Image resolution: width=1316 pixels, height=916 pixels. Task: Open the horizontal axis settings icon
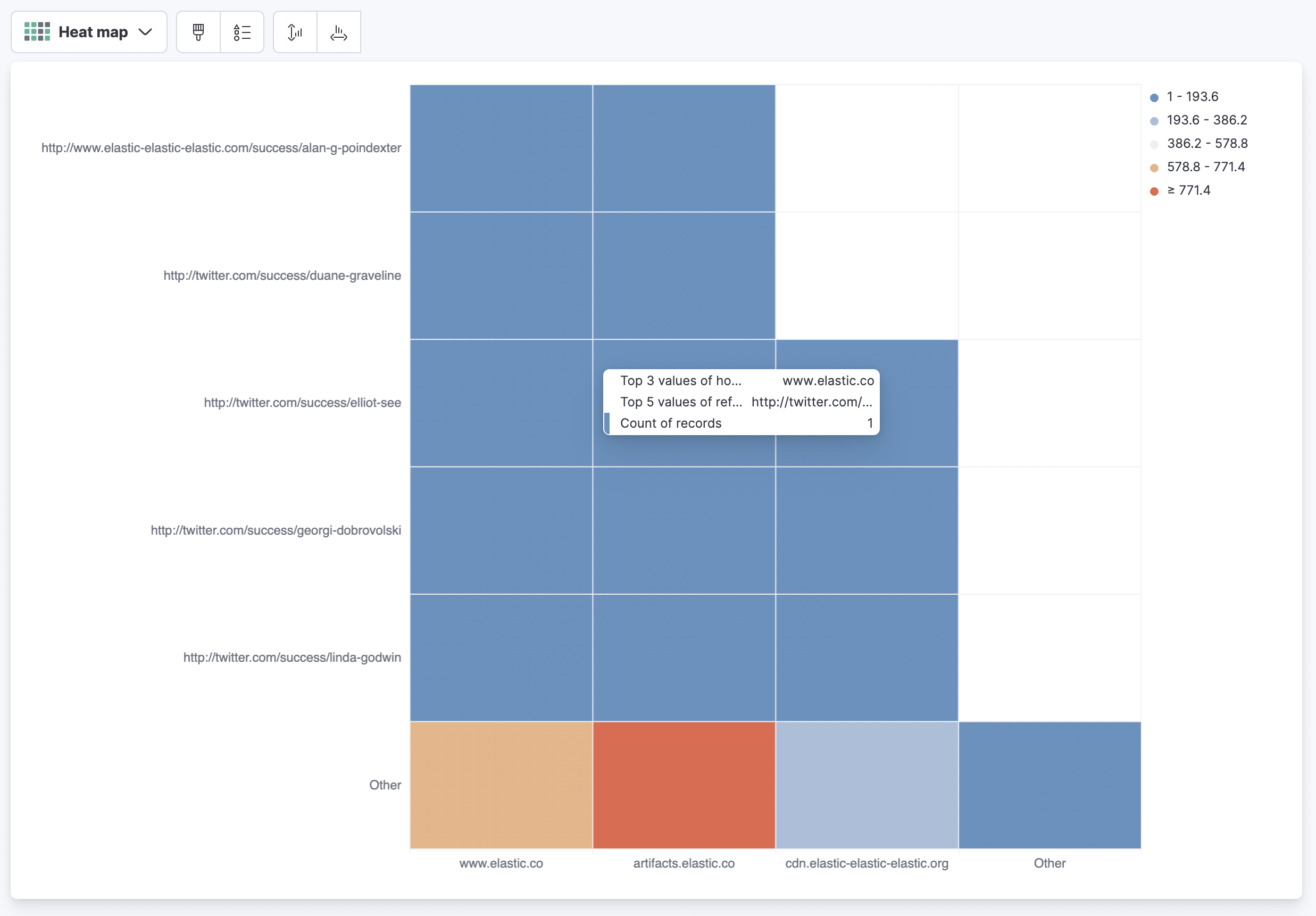tap(338, 32)
